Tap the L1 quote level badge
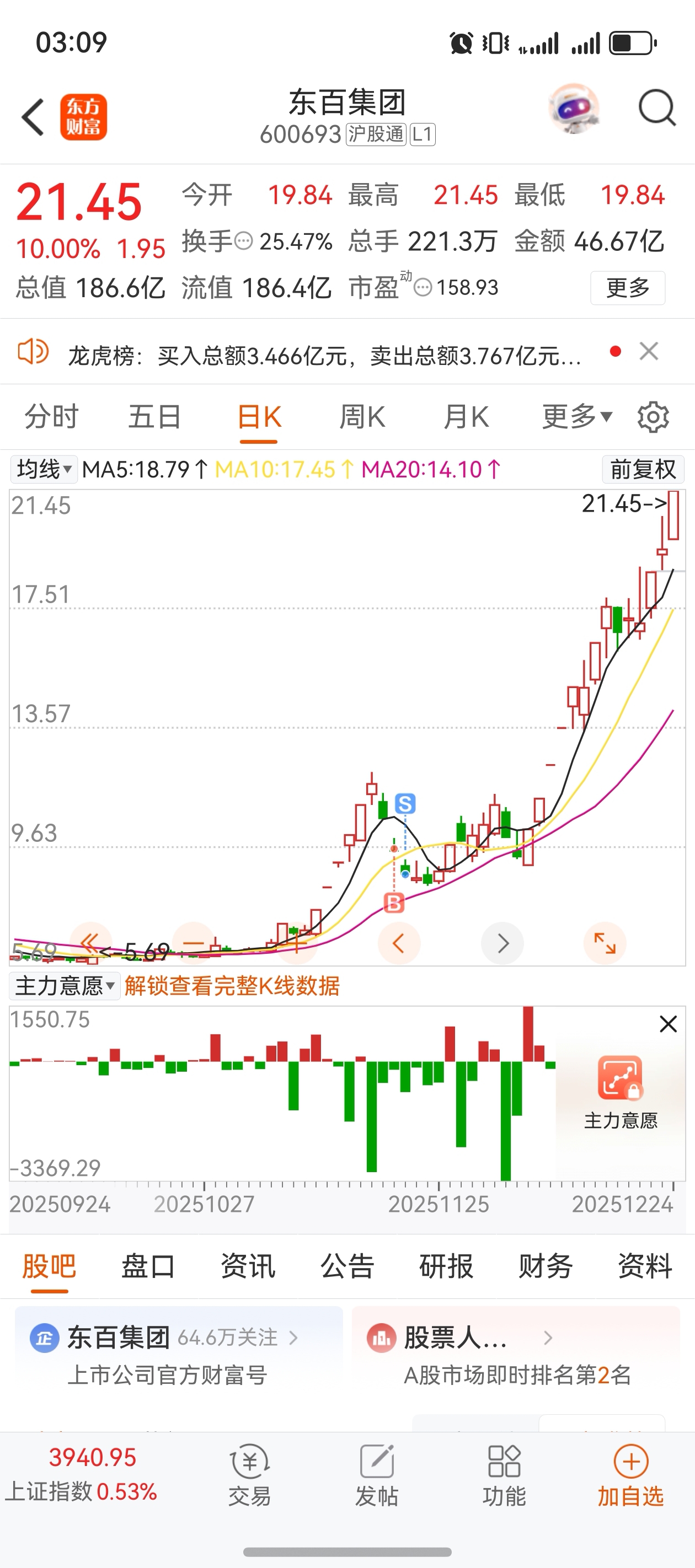 pyautogui.click(x=422, y=134)
